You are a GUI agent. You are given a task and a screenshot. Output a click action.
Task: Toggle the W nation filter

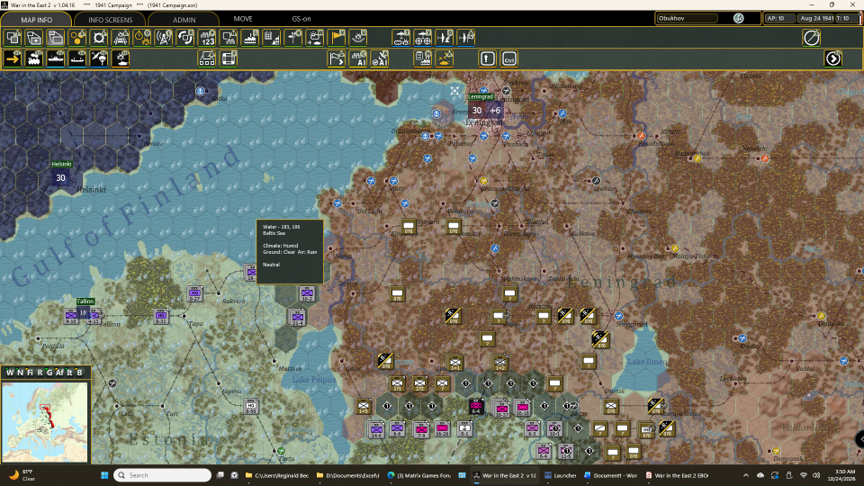tap(10, 372)
